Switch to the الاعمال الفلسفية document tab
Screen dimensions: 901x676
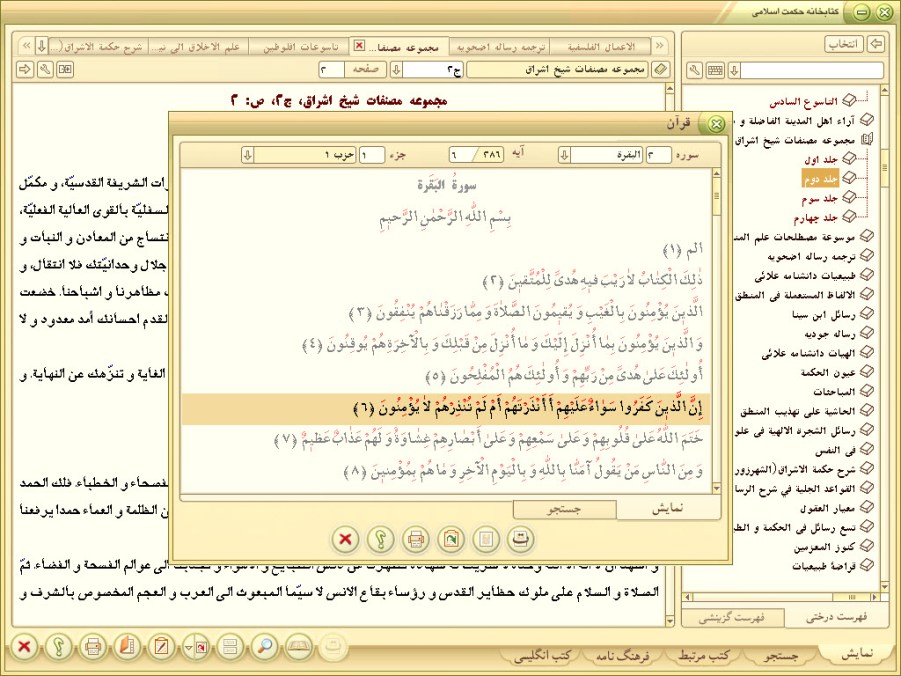pos(600,47)
